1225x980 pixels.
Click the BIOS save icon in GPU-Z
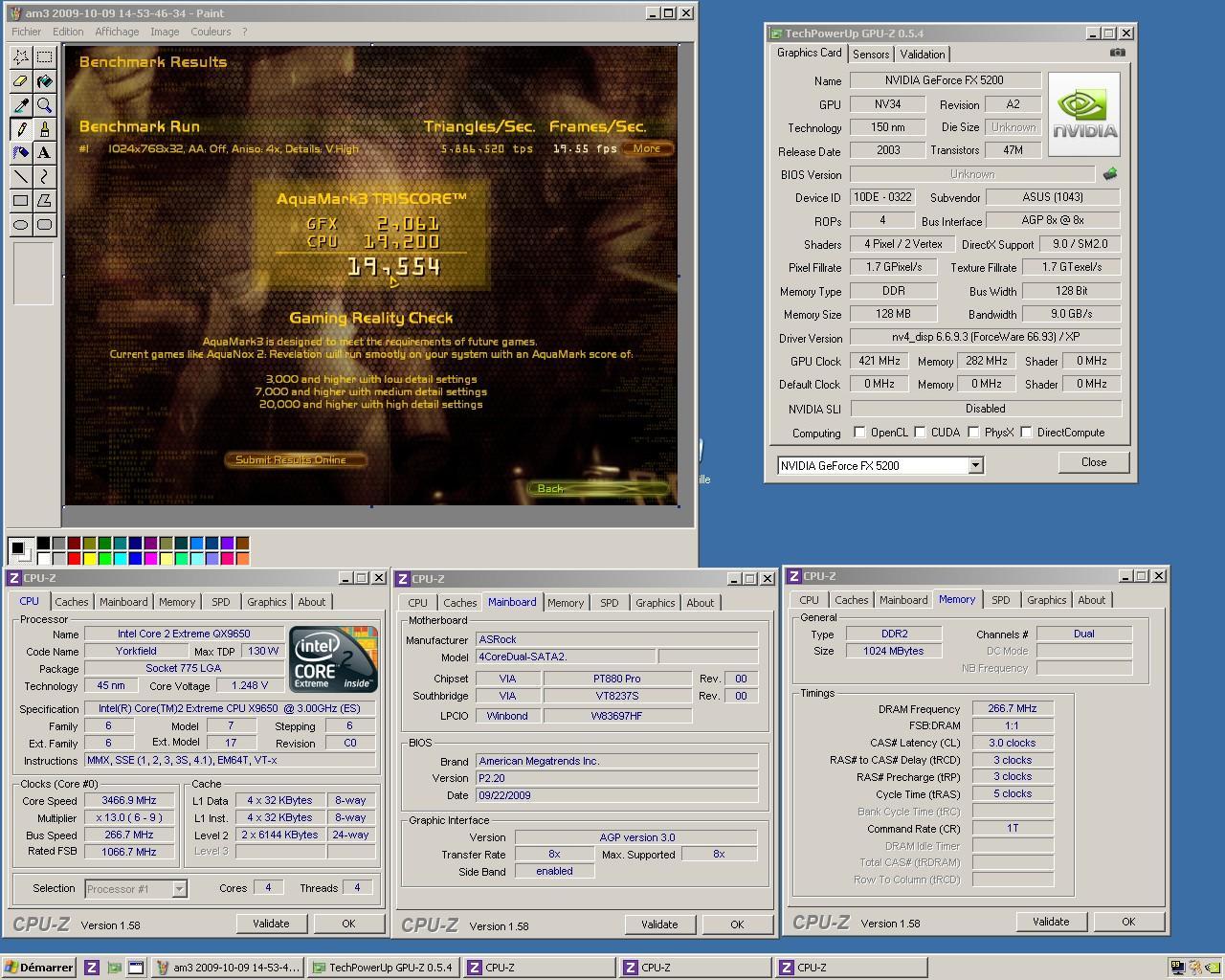[1110, 174]
